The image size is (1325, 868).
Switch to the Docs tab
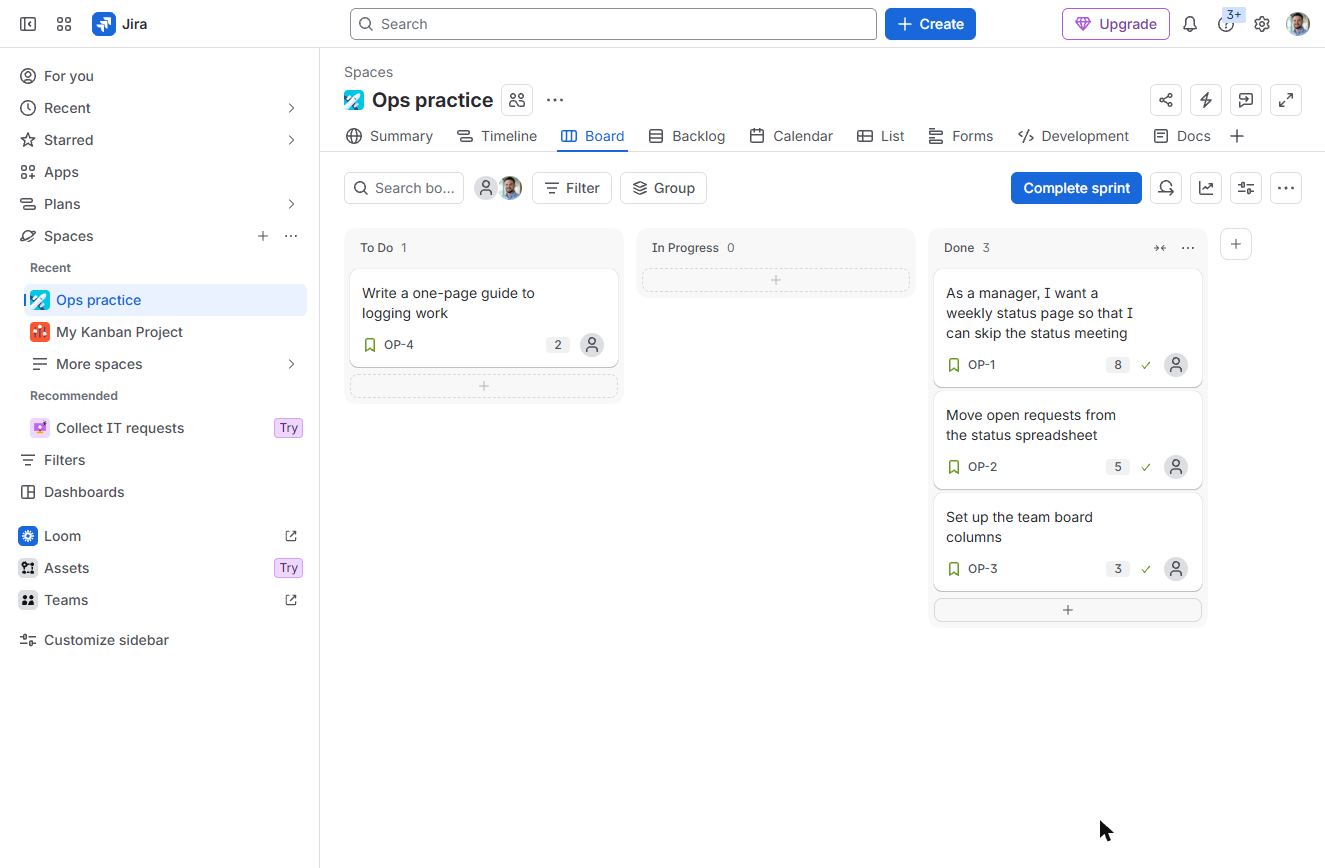pos(1182,136)
